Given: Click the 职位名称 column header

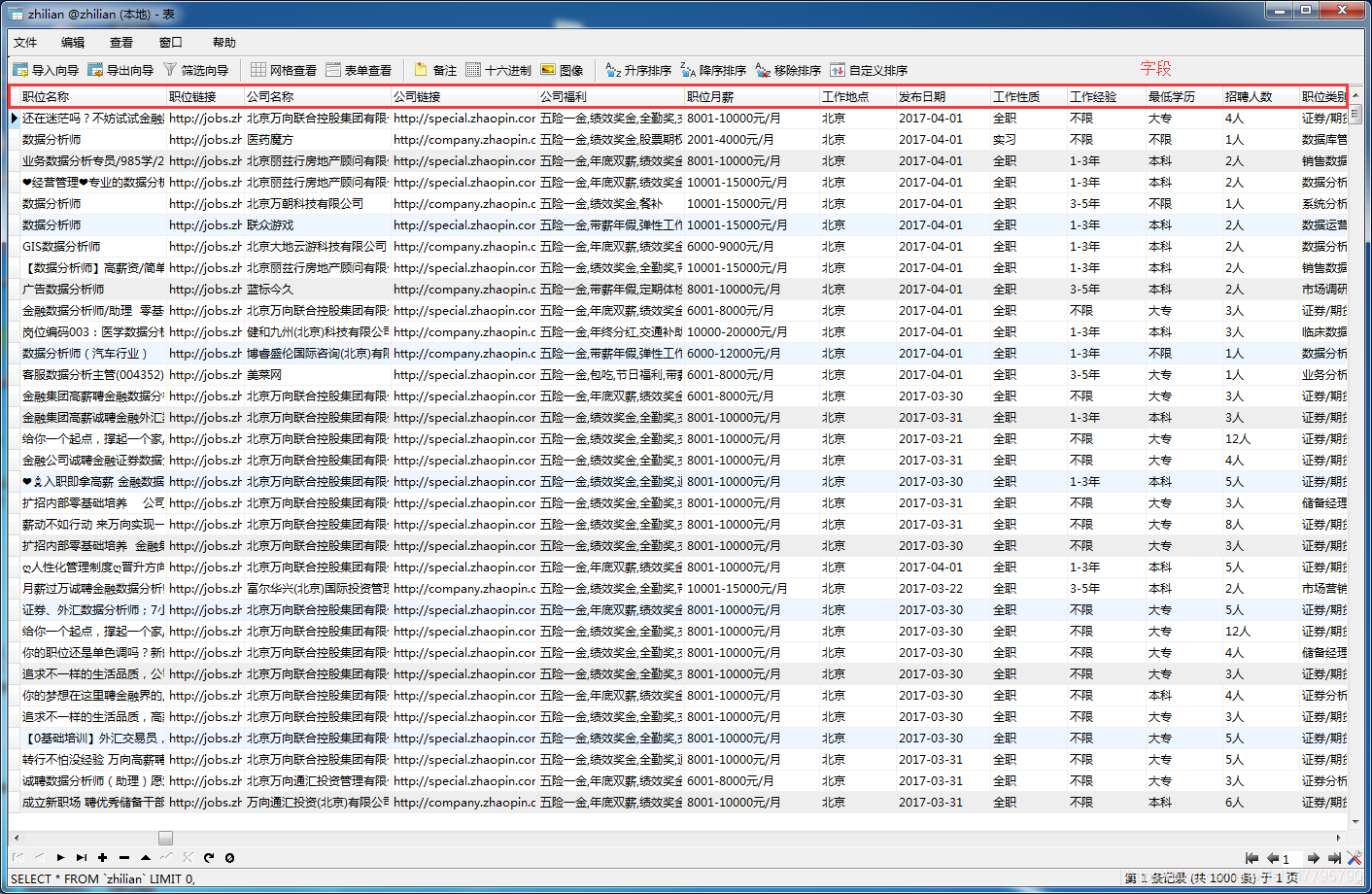Looking at the screenshot, I should (x=93, y=96).
